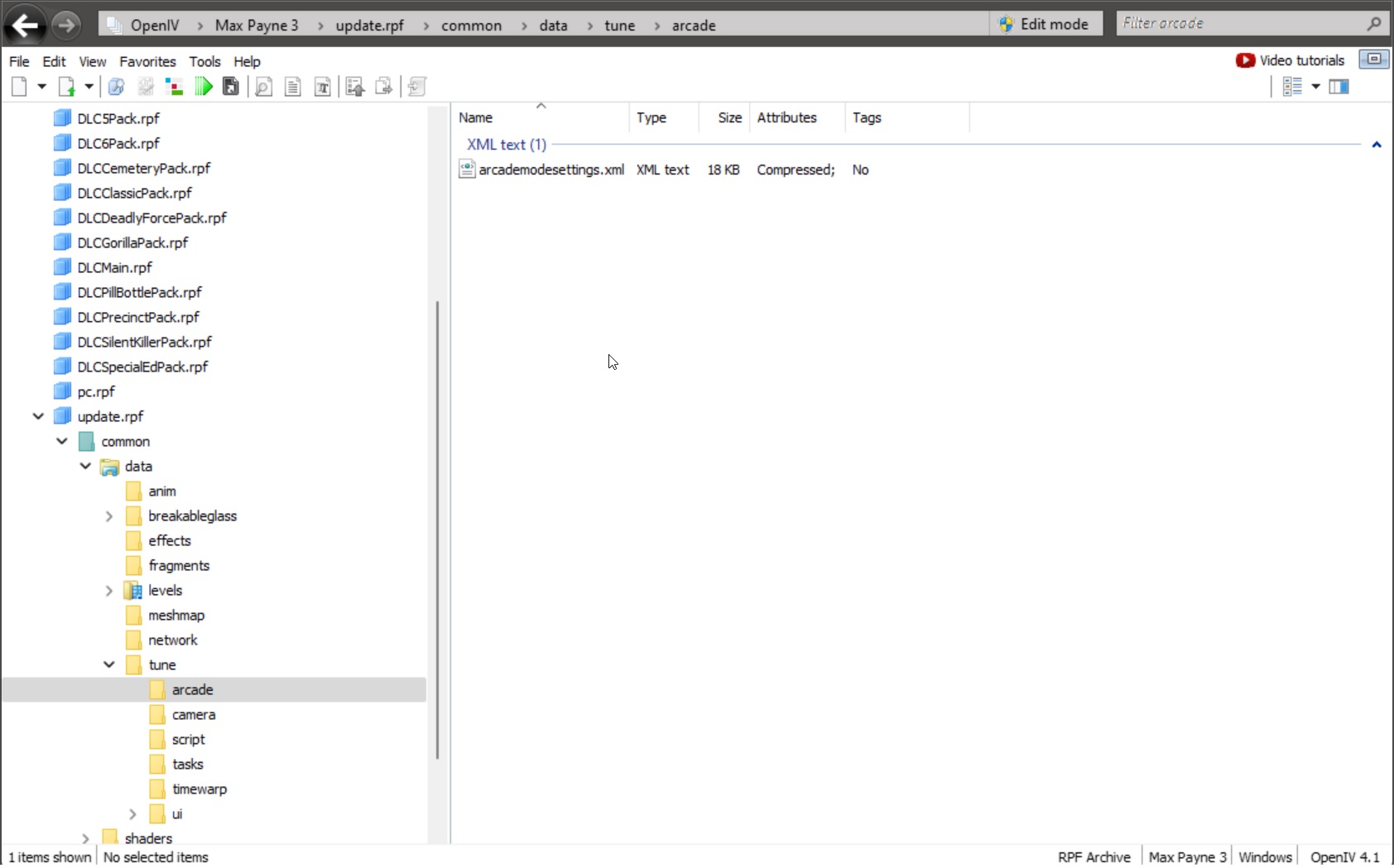
Task: Click the network folder icon
Action: [133, 640]
